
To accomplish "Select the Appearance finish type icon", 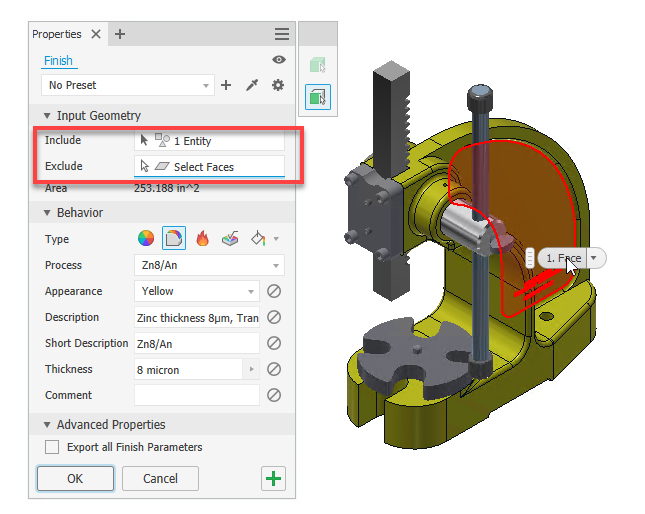I will point(146,239).
